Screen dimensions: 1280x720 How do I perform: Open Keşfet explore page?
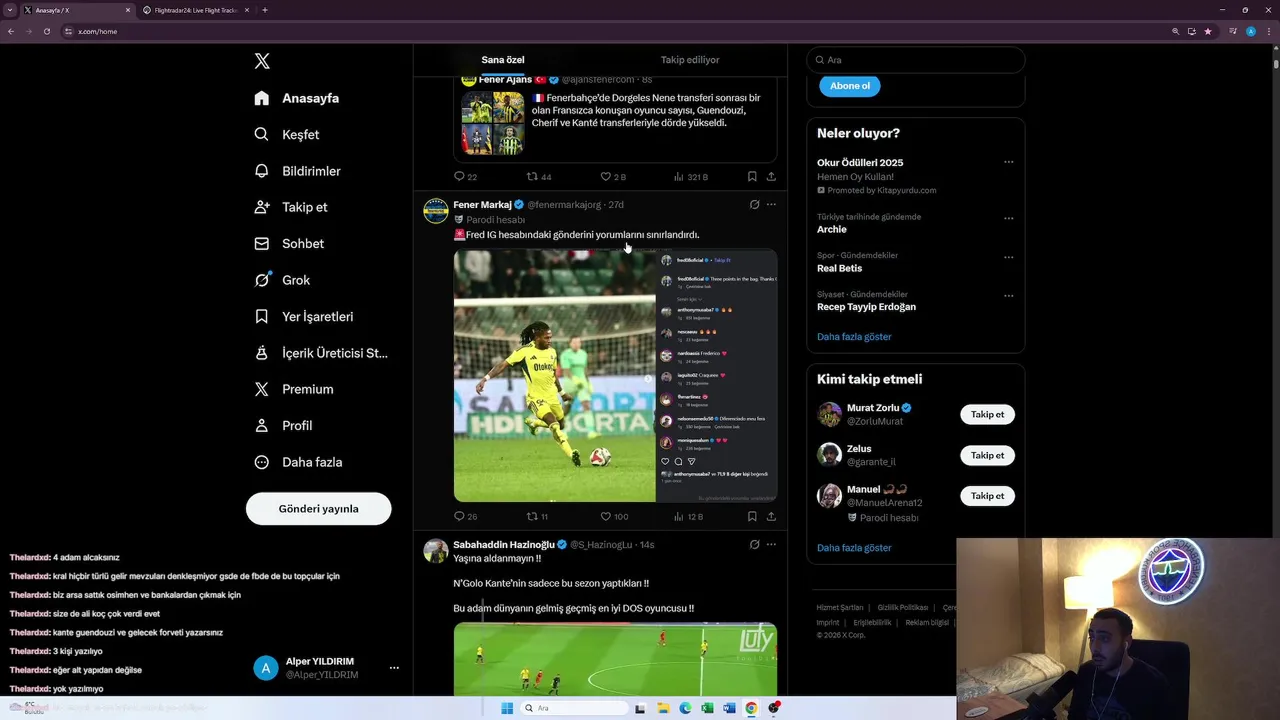click(x=287, y=134)
